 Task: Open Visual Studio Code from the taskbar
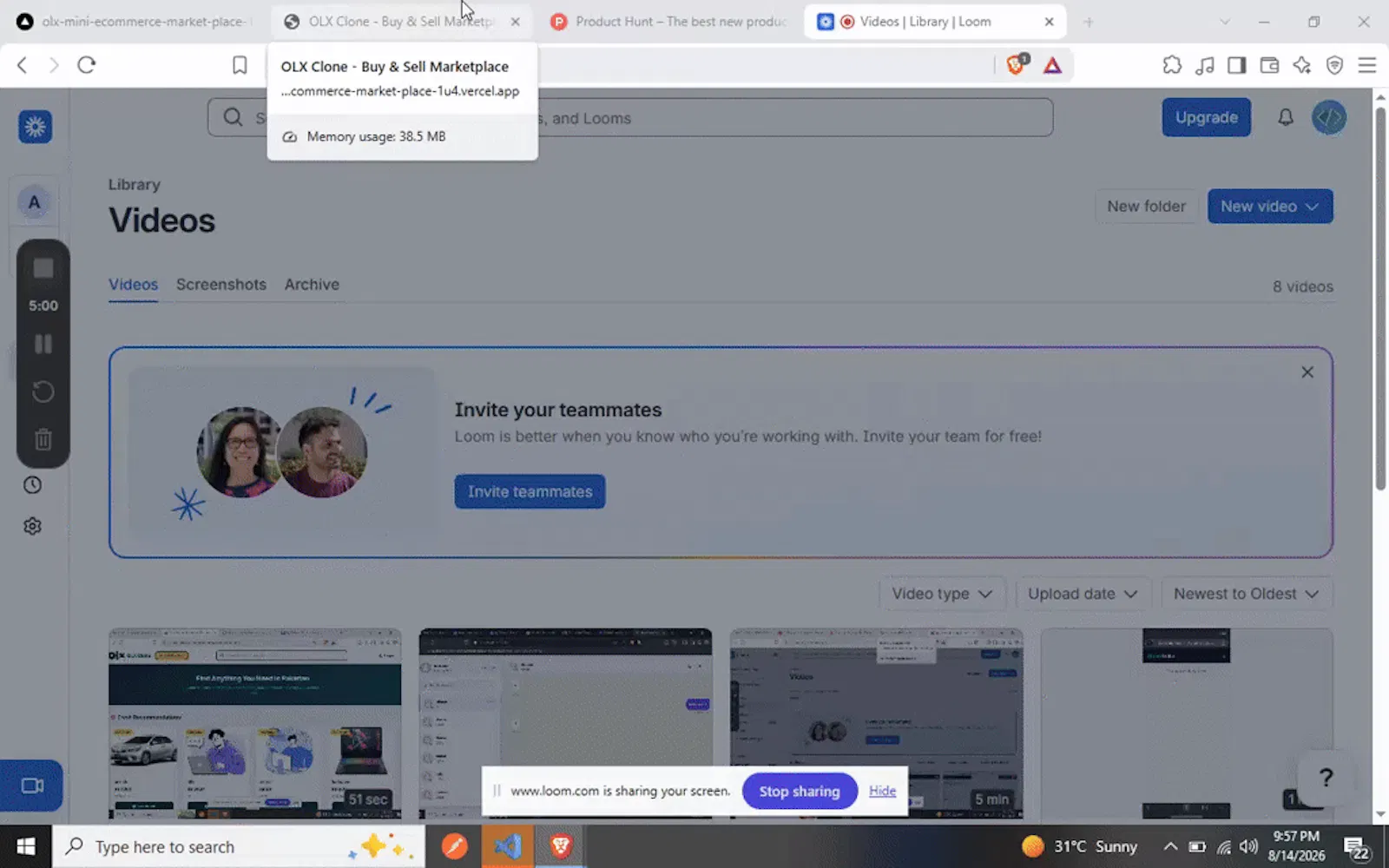pyautogui.click(x=508, y=846)
